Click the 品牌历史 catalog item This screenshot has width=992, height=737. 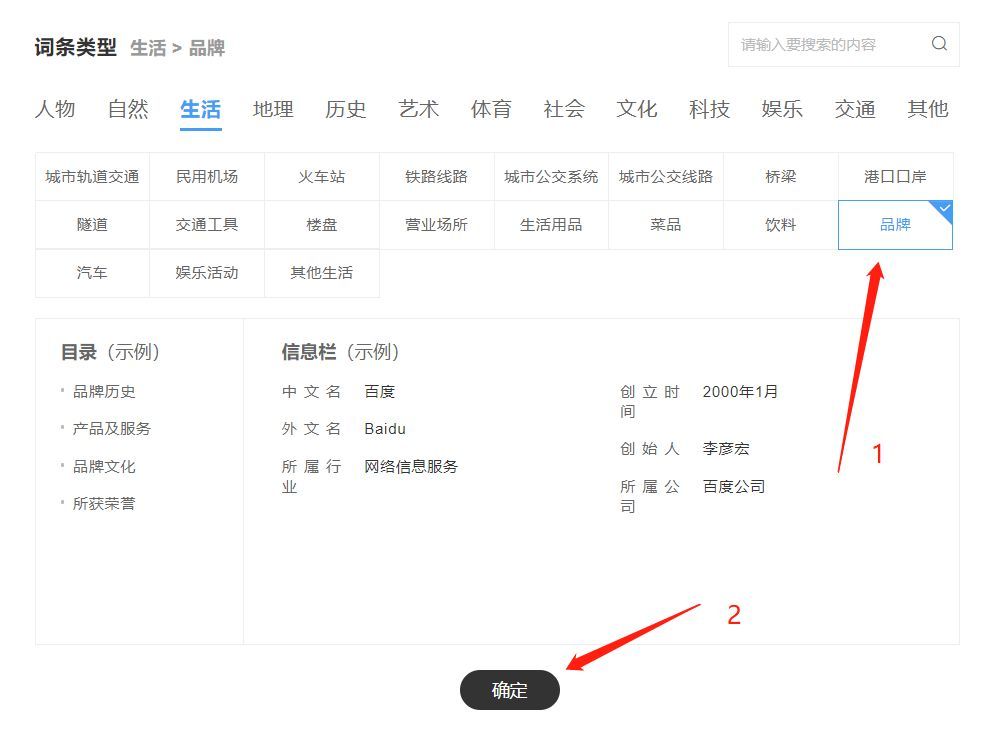[x=104, y=391]
